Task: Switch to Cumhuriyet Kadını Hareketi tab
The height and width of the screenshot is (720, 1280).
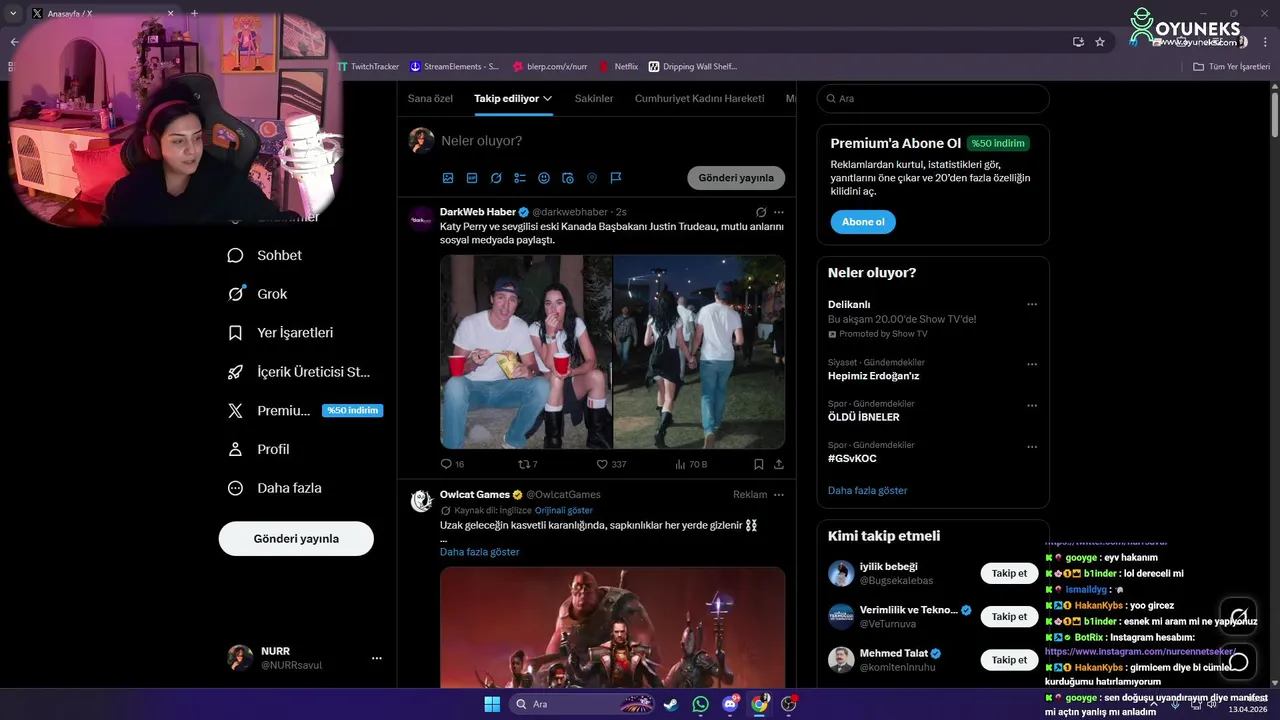Action: [699, 98]
